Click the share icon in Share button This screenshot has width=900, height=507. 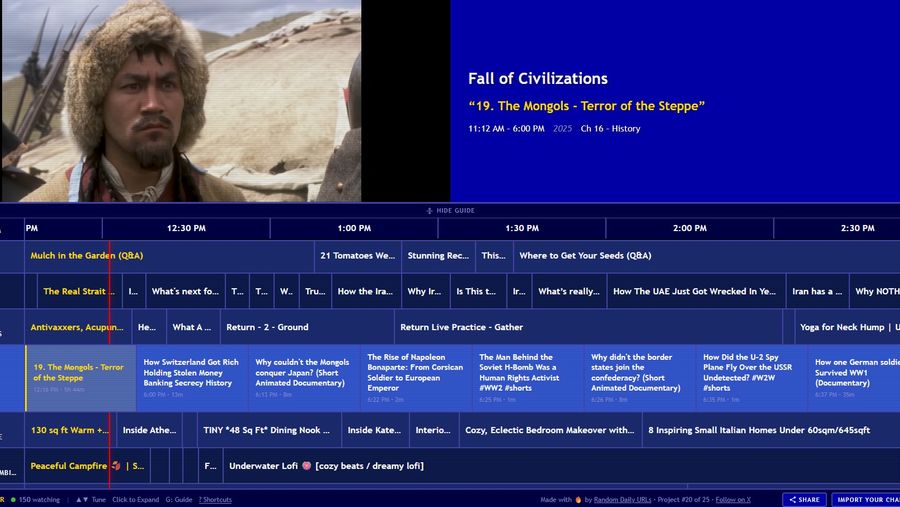[793, 500]
